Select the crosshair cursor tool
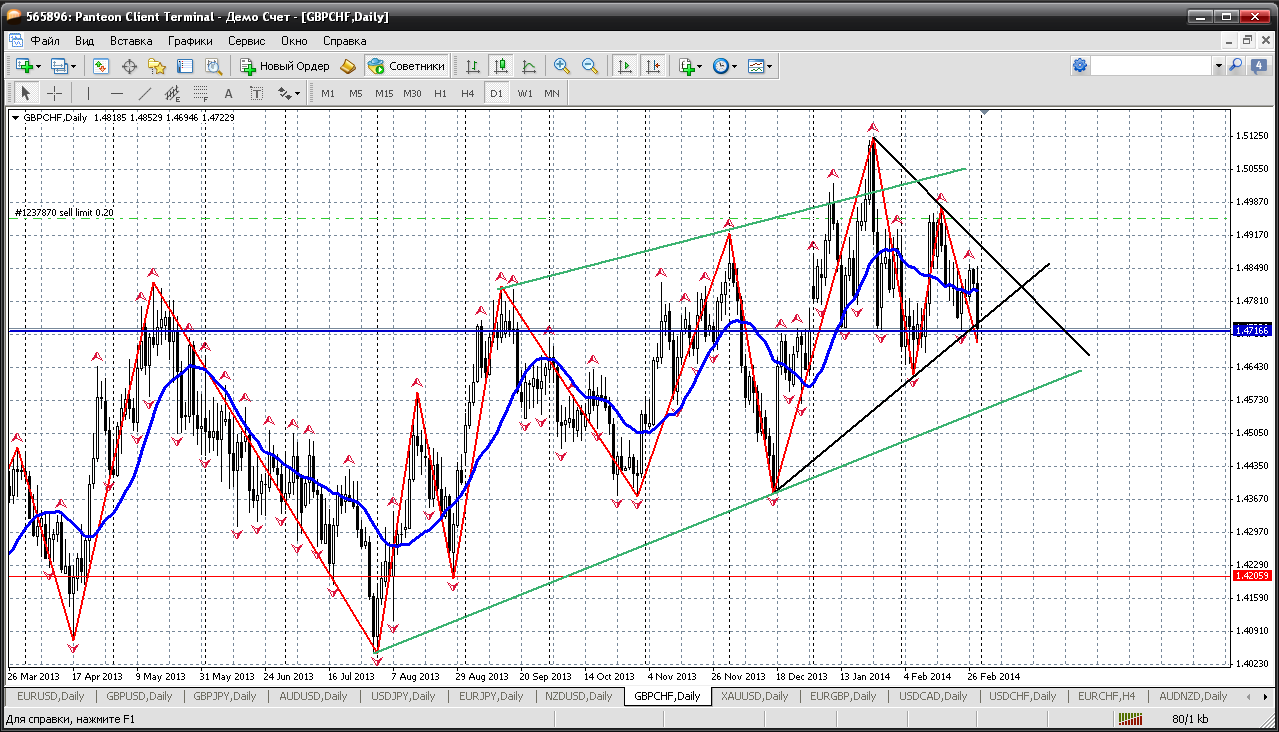Image resolution: width=1279 pixels, height=732 pixels. (x=54, y=93)
